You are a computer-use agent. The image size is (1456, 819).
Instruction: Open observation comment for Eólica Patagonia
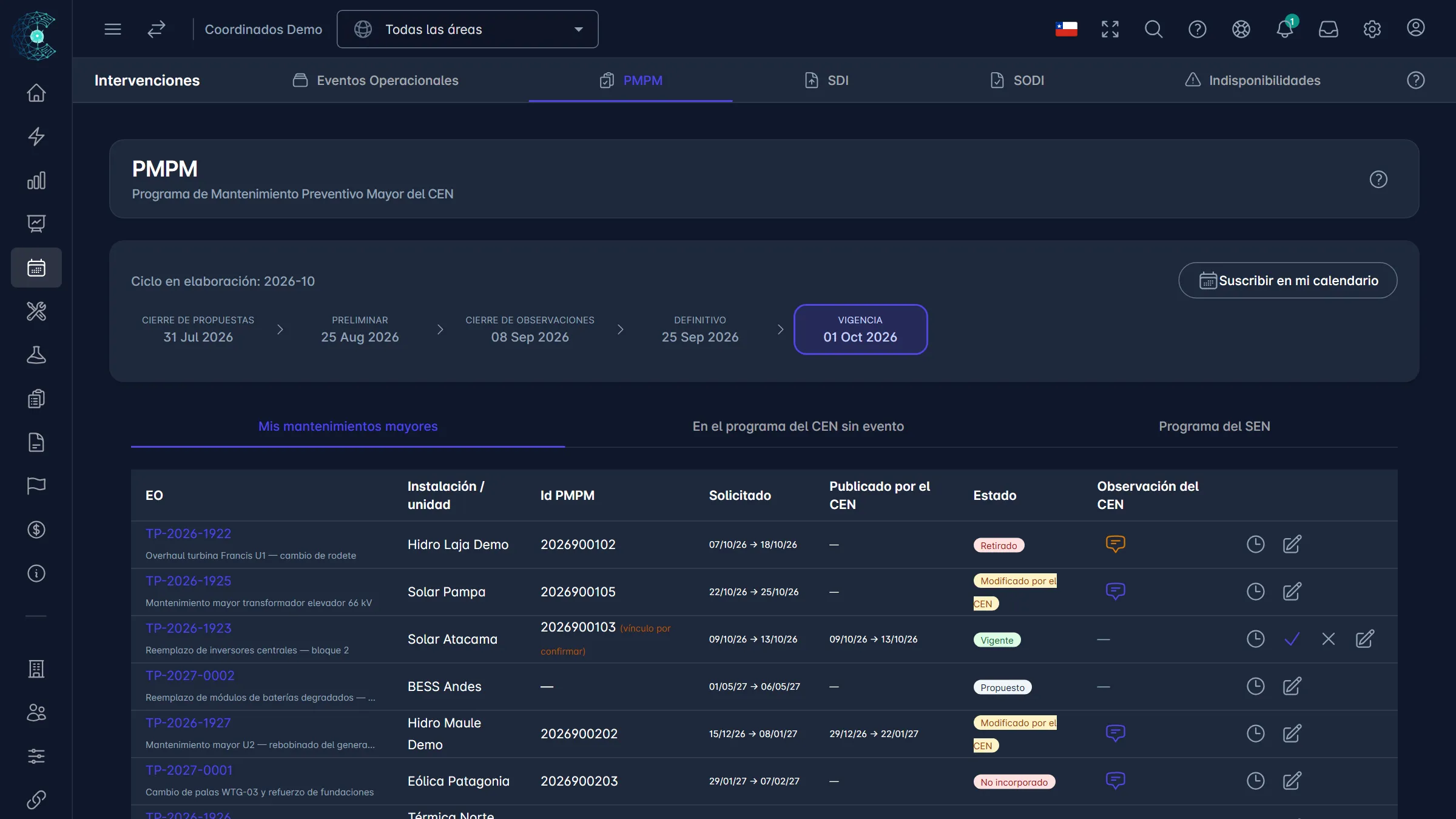click(1115, 780)
